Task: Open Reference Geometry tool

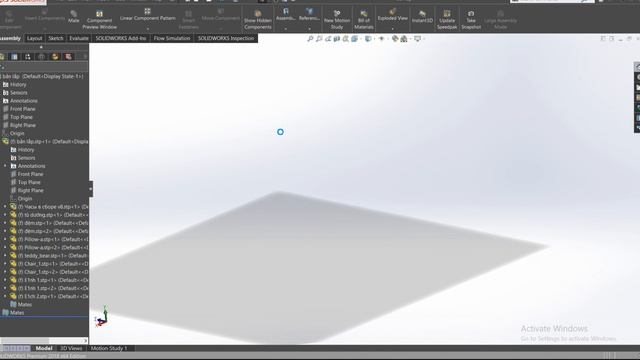Action: (x=309, y=14)
